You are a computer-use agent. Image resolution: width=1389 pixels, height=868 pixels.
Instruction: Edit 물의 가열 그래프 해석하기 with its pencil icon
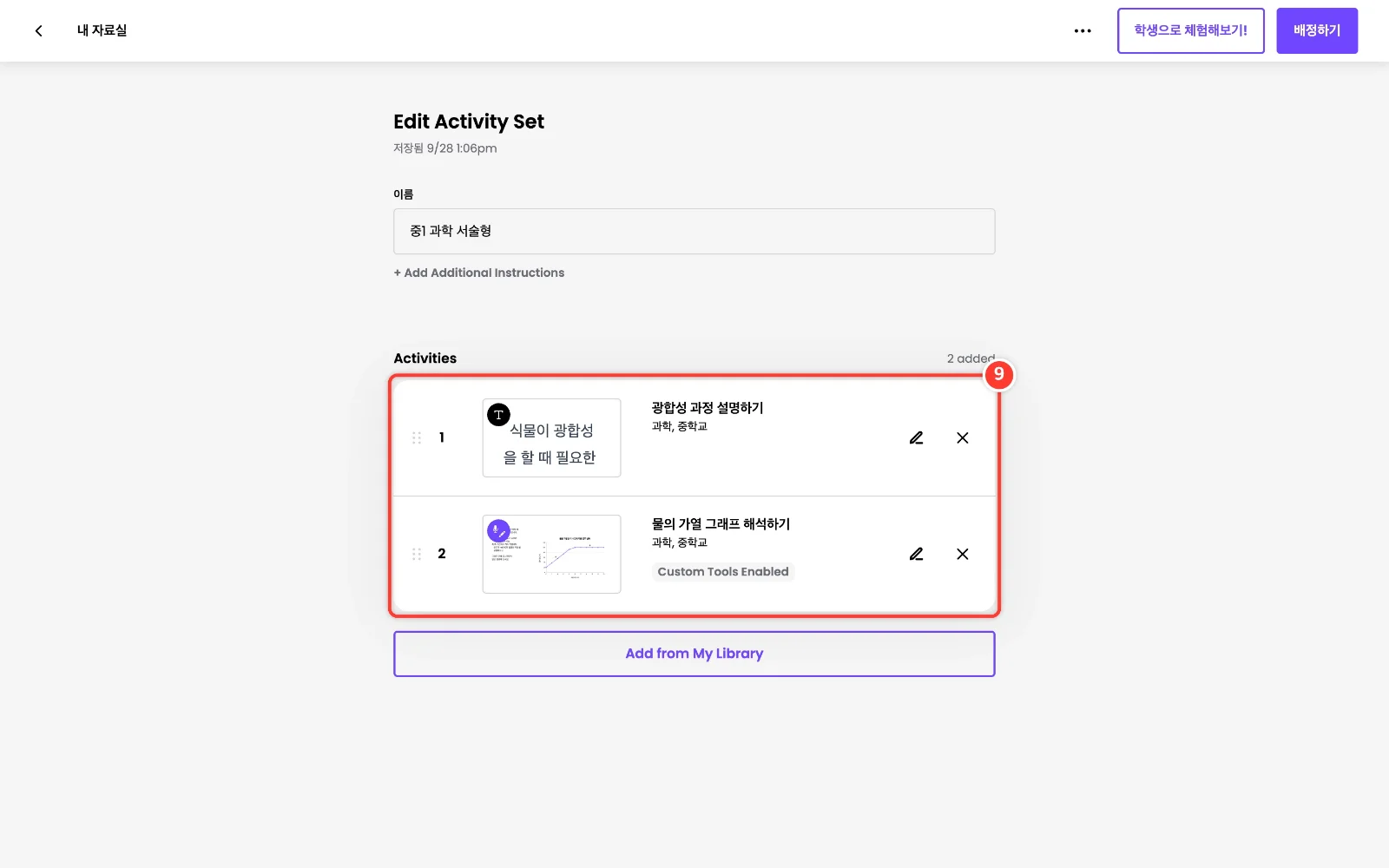(916, 554)
